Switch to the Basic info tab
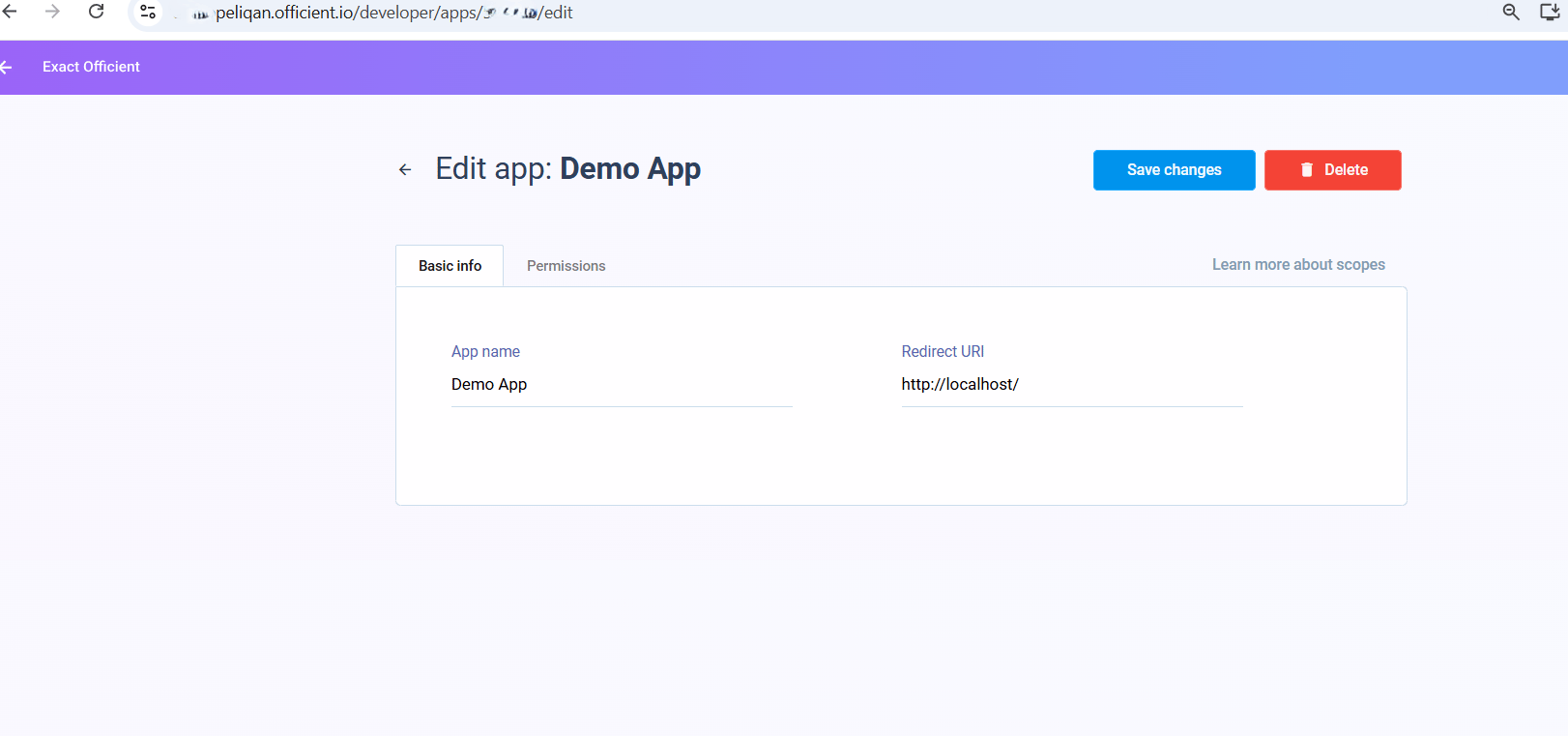Image resolution: width=1568 pixels, height=736 pixels. (x=450, y=266)
